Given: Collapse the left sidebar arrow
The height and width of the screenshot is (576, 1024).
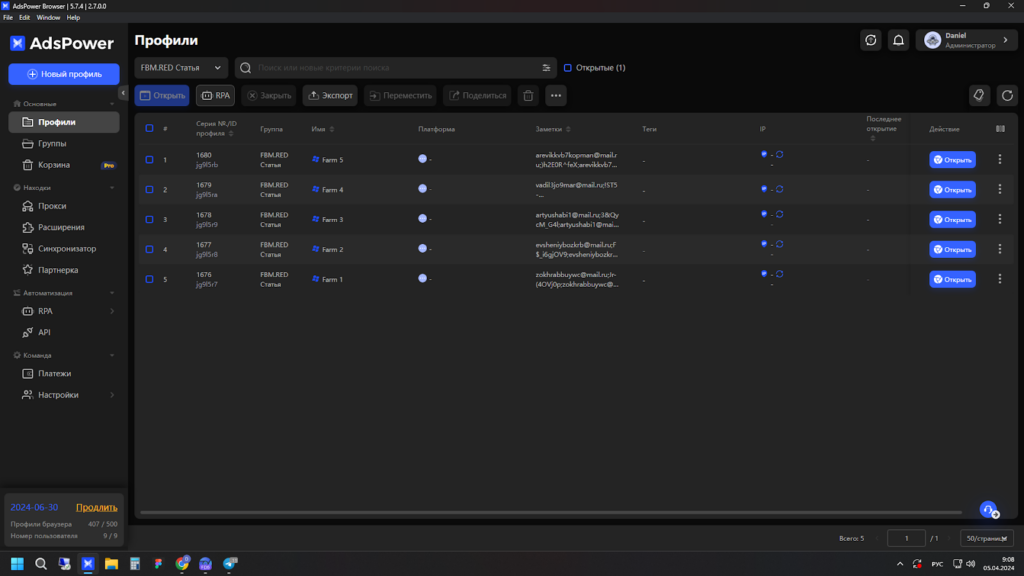Looking at the screenshot, I should tap(123, 93).
